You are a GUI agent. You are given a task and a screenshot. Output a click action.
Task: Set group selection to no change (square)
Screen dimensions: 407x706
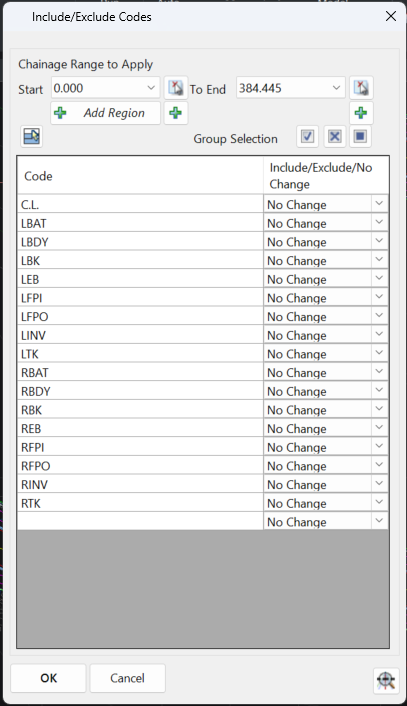click(x=360, y=136)
